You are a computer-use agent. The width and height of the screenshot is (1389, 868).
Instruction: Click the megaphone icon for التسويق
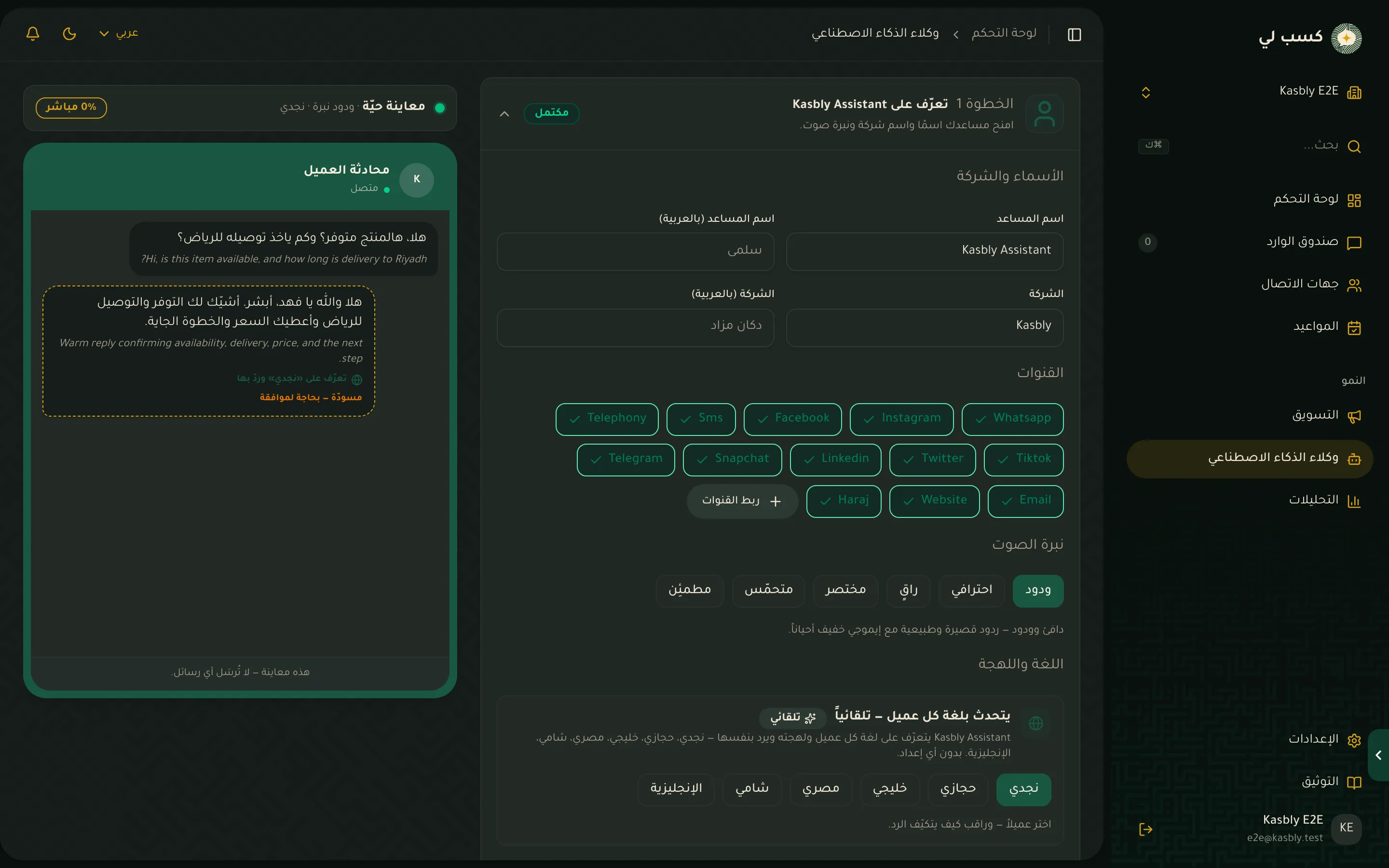click(x=1354, y=417)
